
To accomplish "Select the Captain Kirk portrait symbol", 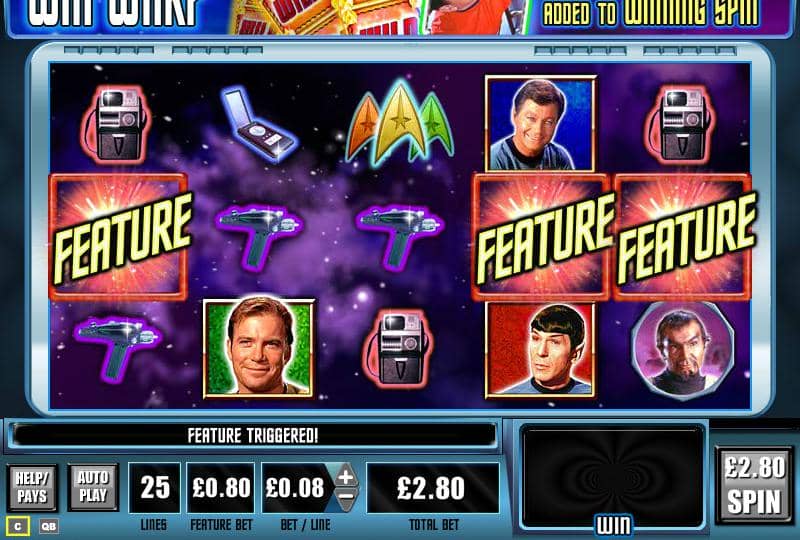I will tap(259, 349).
